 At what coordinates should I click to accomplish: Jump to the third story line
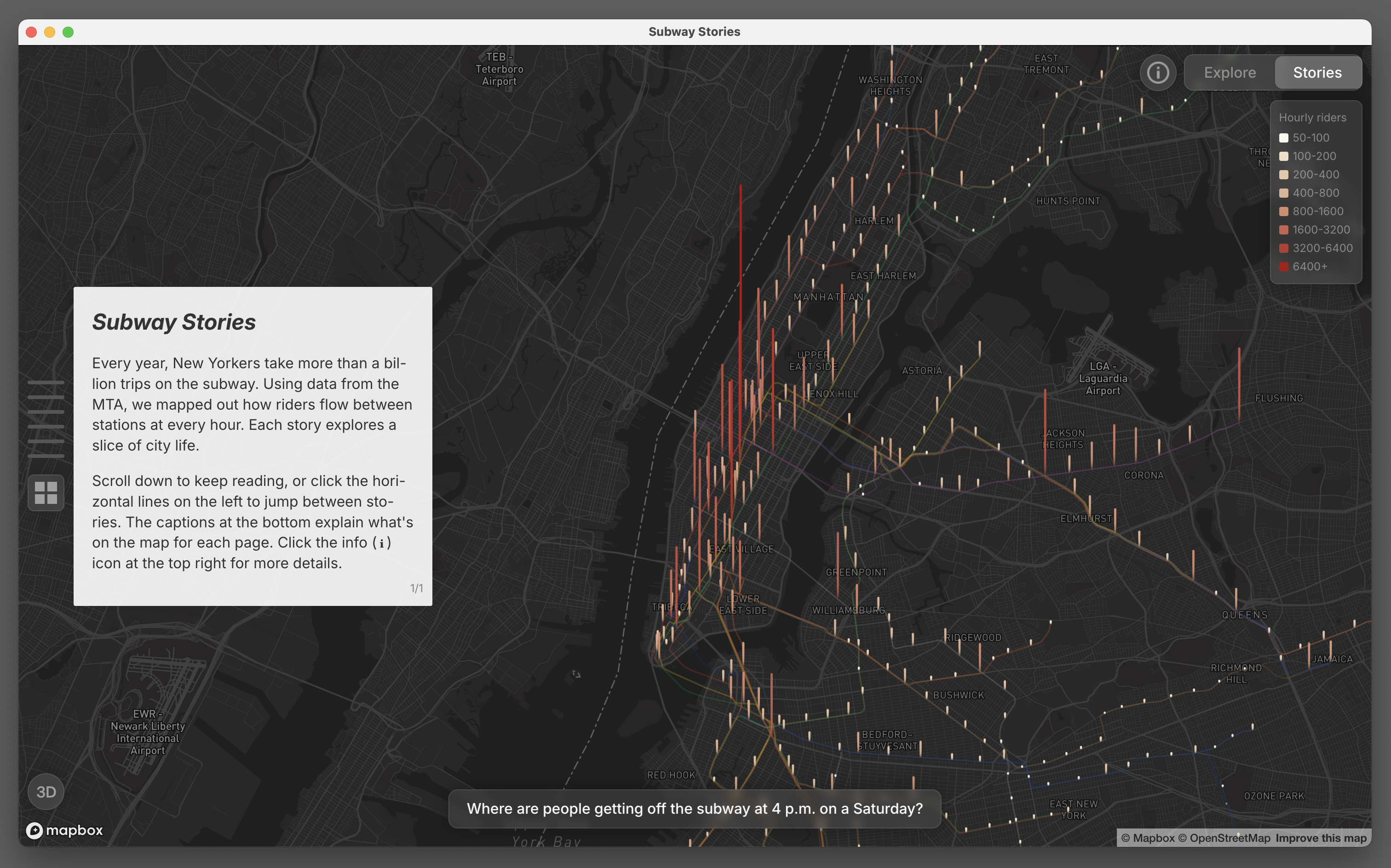click(x=46, y=411)
